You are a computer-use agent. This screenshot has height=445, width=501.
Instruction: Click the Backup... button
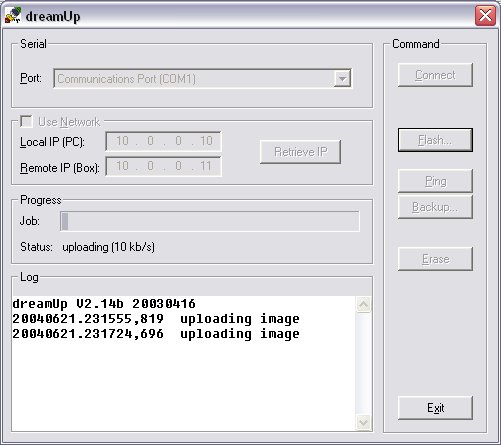pyautogui.click(x=435, y=207)
